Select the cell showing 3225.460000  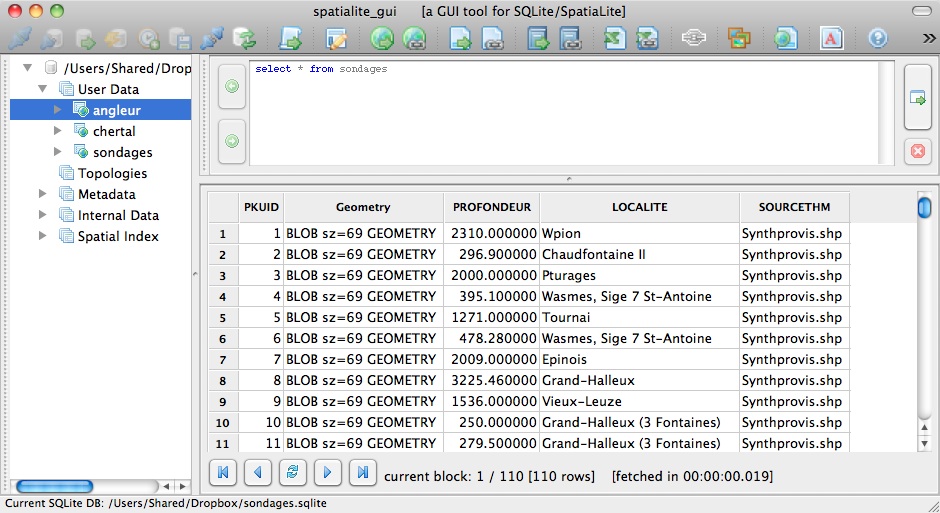(492, 380)
